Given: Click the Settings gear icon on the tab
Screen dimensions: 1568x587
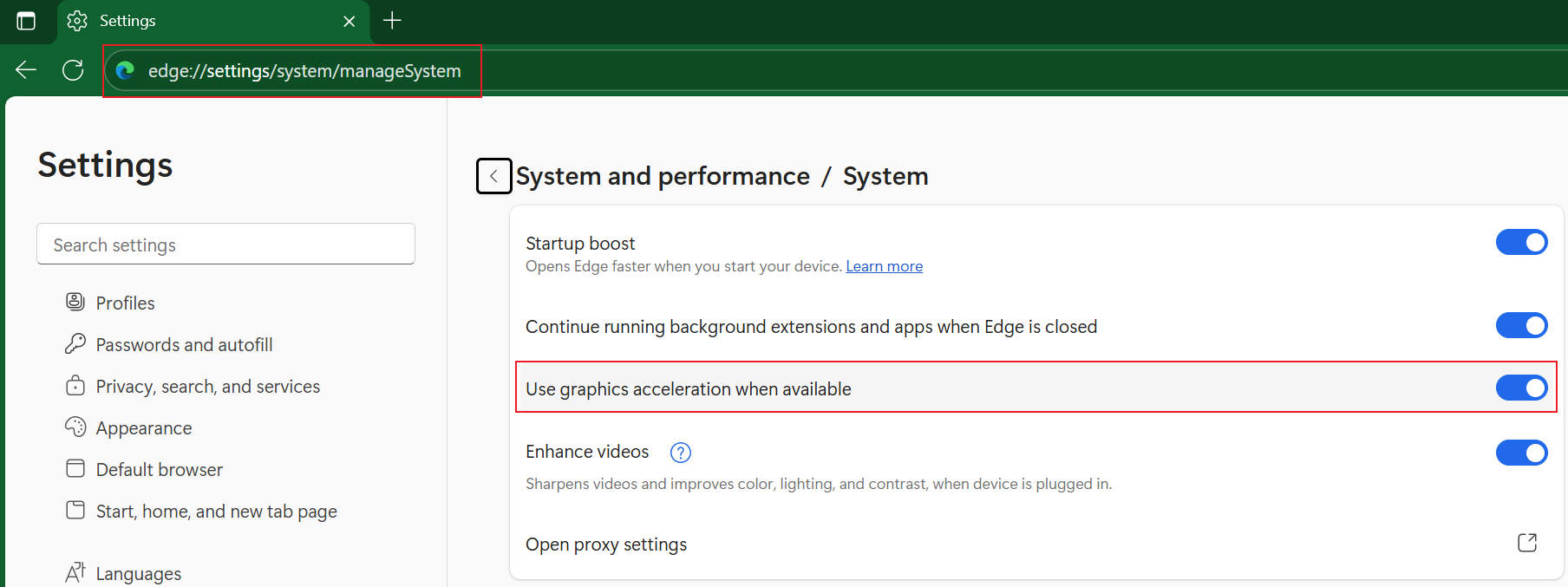Looking at the screenshot, I should click(x=77, y=21).
